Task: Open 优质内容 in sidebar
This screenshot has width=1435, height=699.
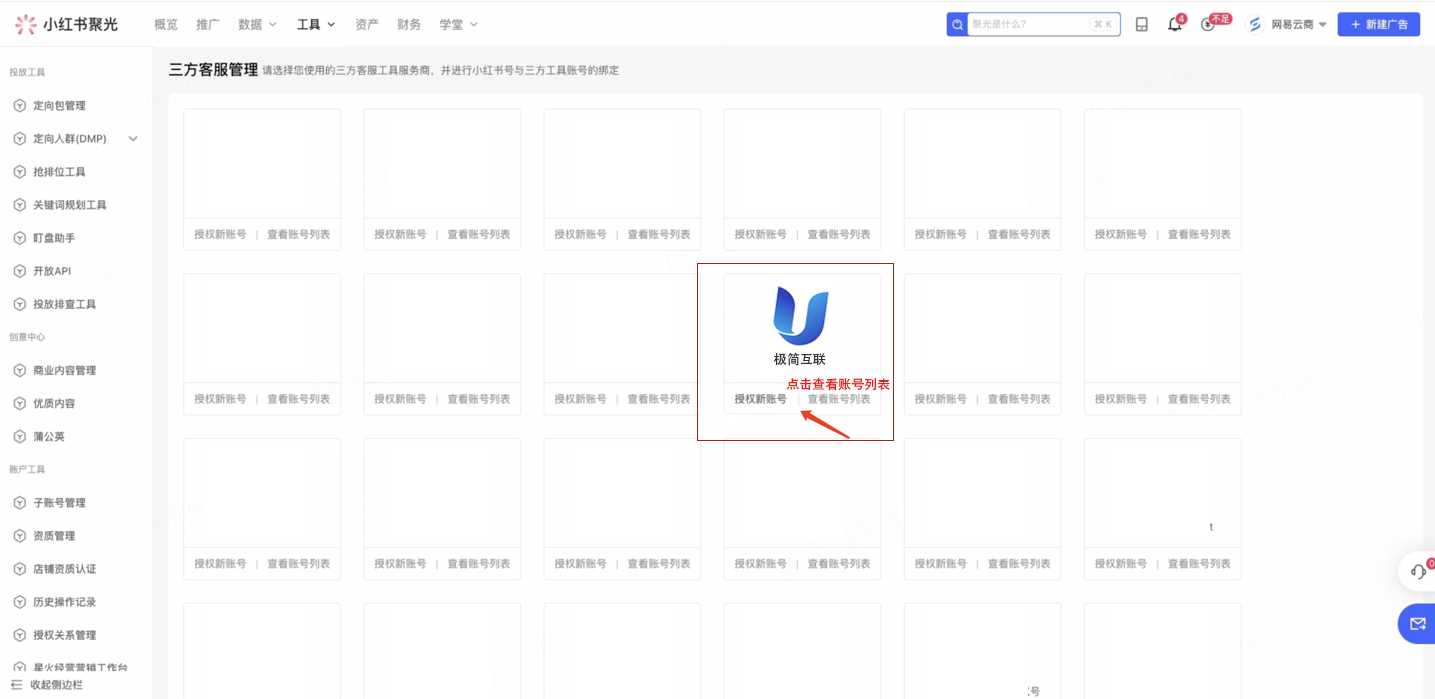Action: (x=54, y=403)
